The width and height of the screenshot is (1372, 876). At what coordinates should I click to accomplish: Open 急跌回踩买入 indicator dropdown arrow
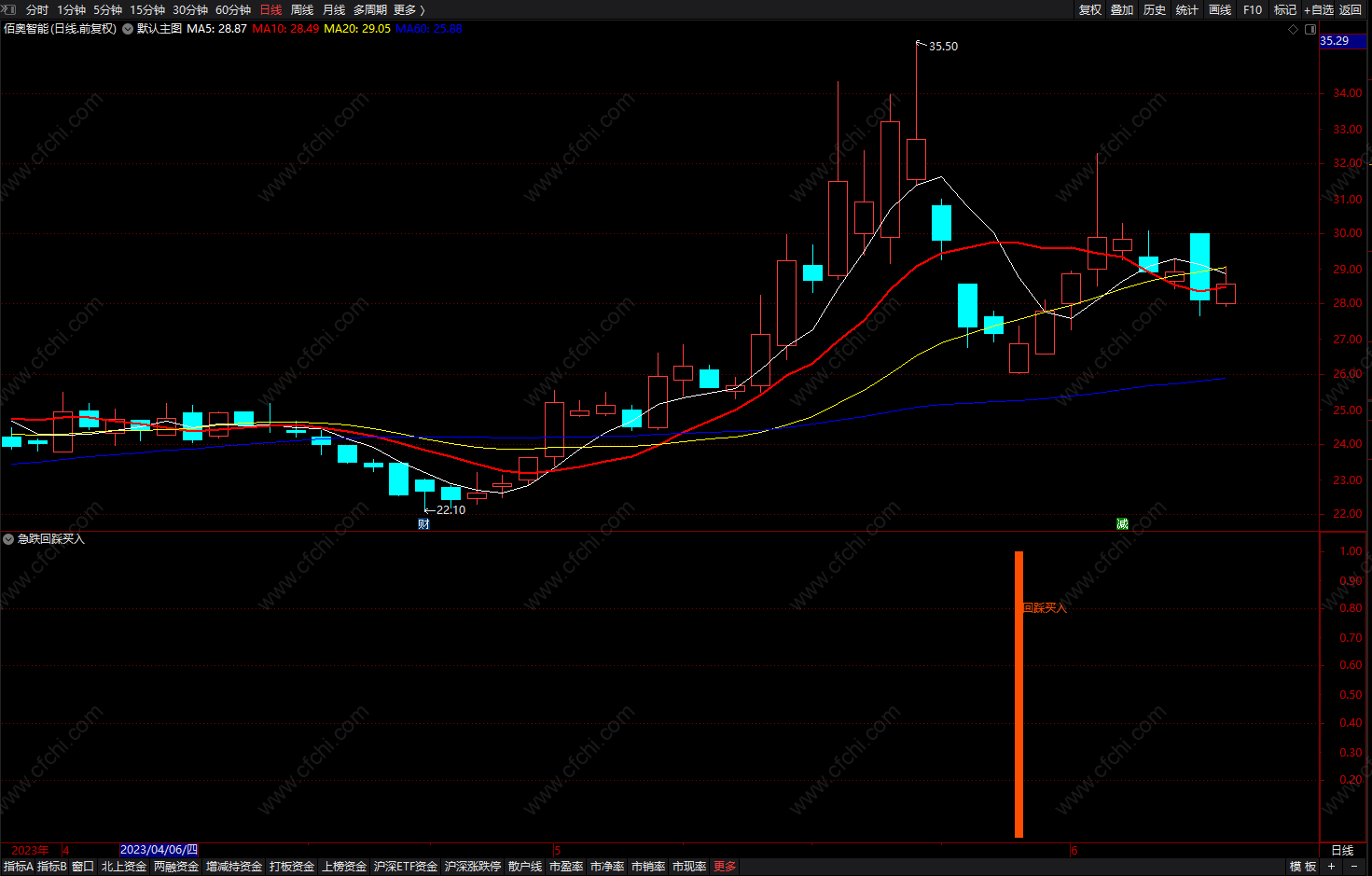coord(8,539)
